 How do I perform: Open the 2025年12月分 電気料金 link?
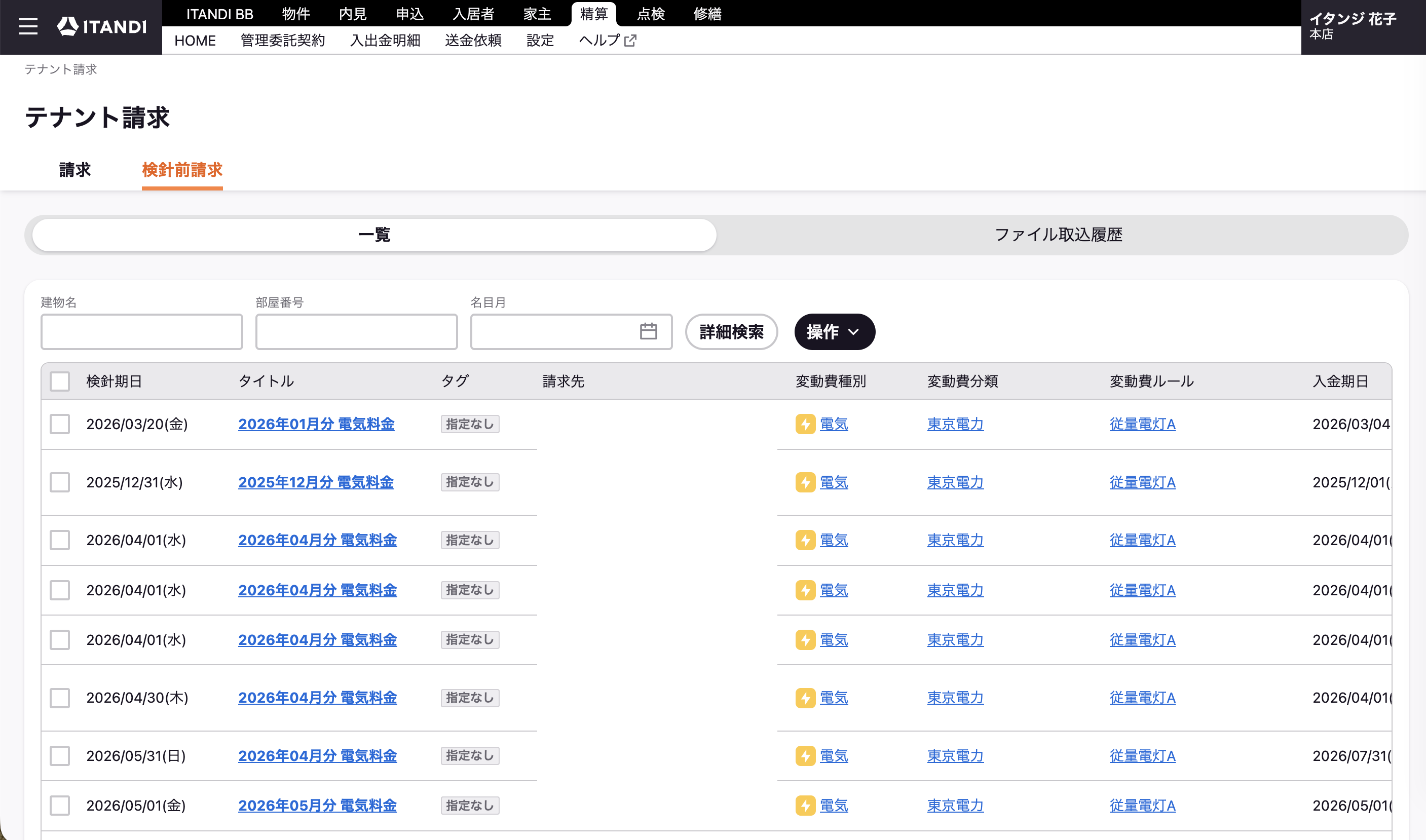coord(316,482)
